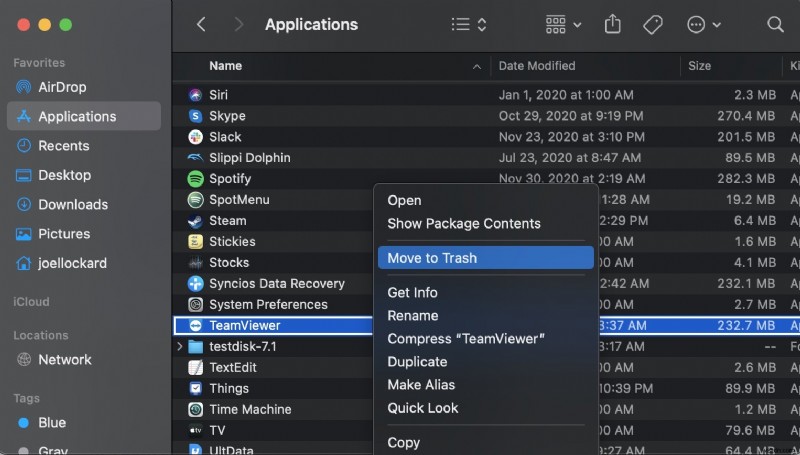Click the Tags toolbar icon
Image resolution: width=800 pixels, height=455 pixels.
click(x=653, y=24)
